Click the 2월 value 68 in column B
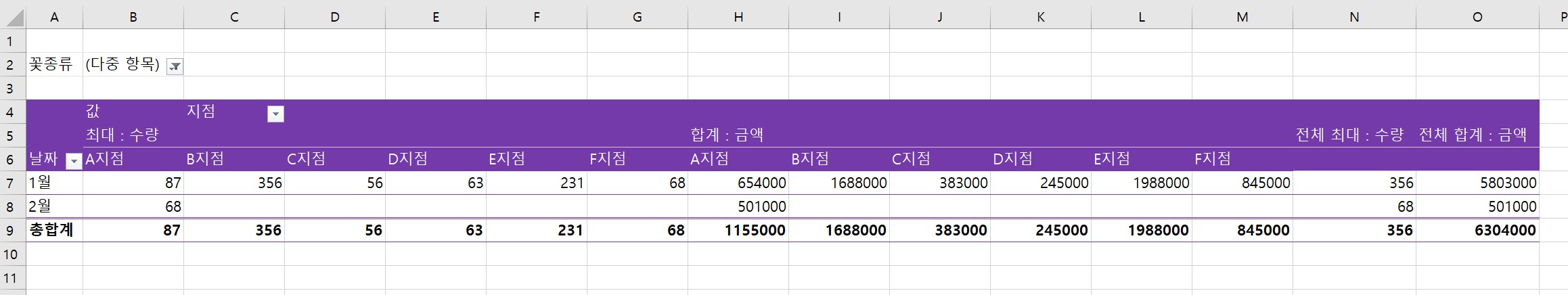This screenshot has width=1568, height=295. 133,206
